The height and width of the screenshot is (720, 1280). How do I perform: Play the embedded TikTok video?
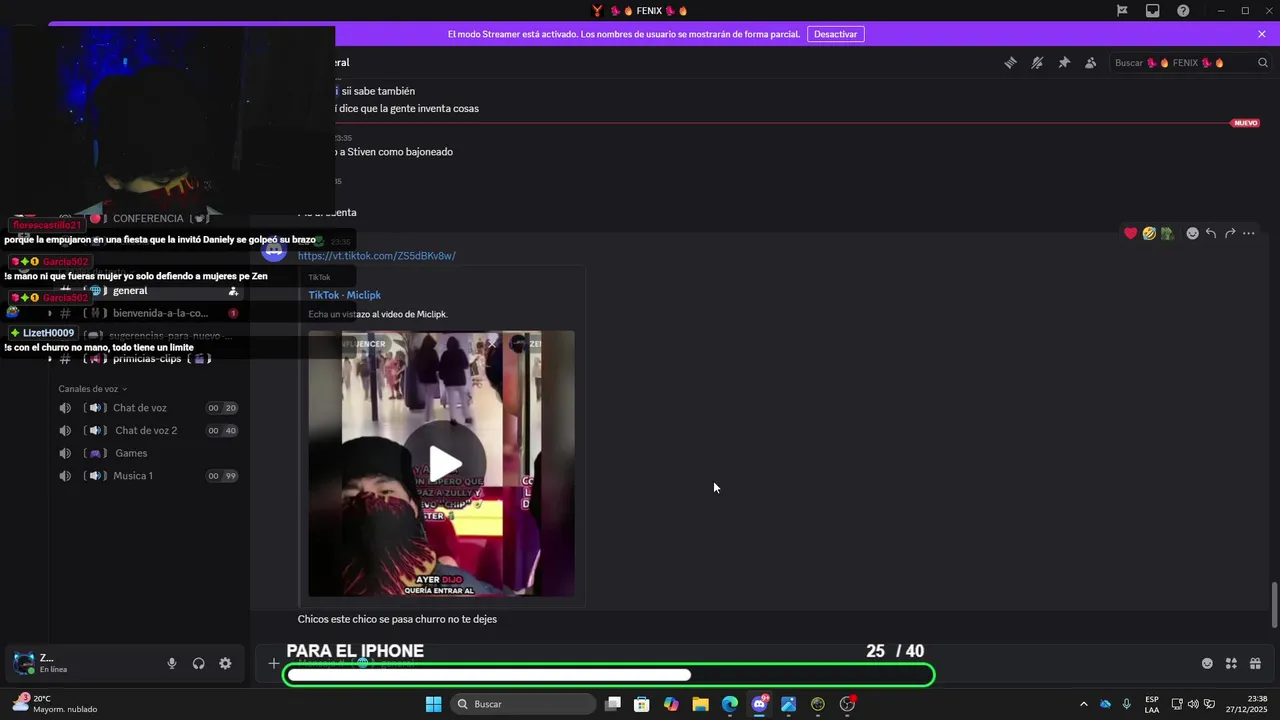pos(445,463)
